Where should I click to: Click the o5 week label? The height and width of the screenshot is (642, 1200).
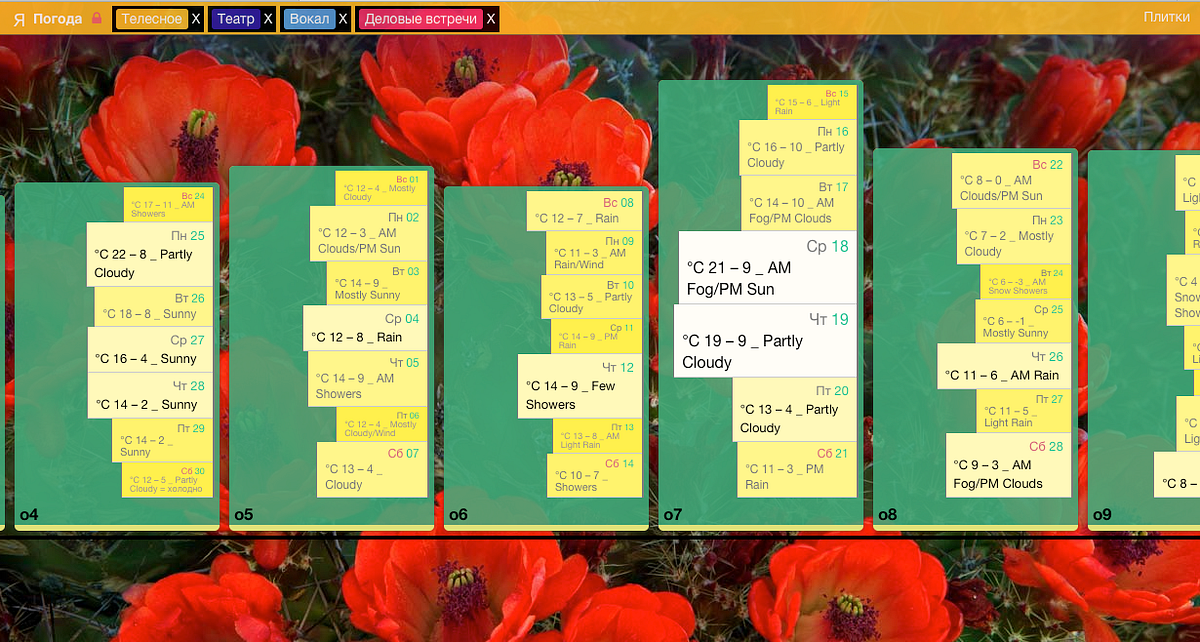point(244,515)
